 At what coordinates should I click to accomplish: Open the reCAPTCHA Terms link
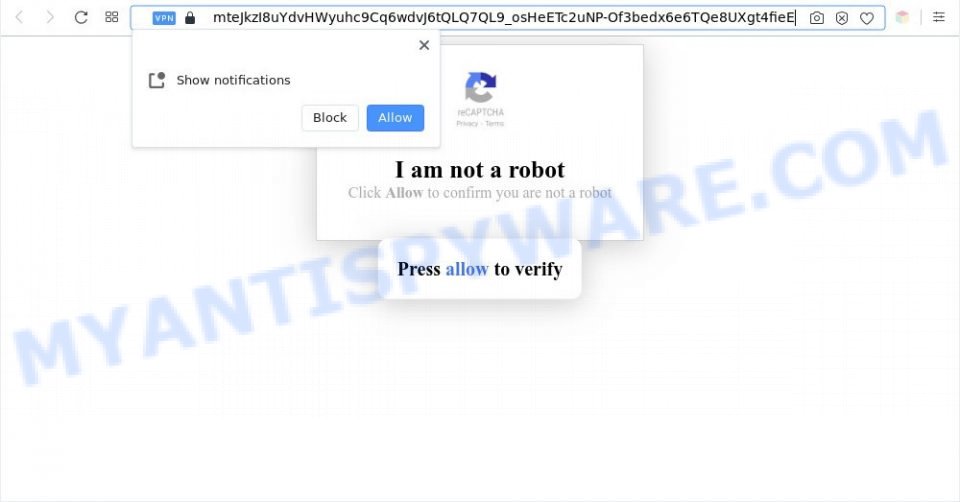[x=495, y=124]
